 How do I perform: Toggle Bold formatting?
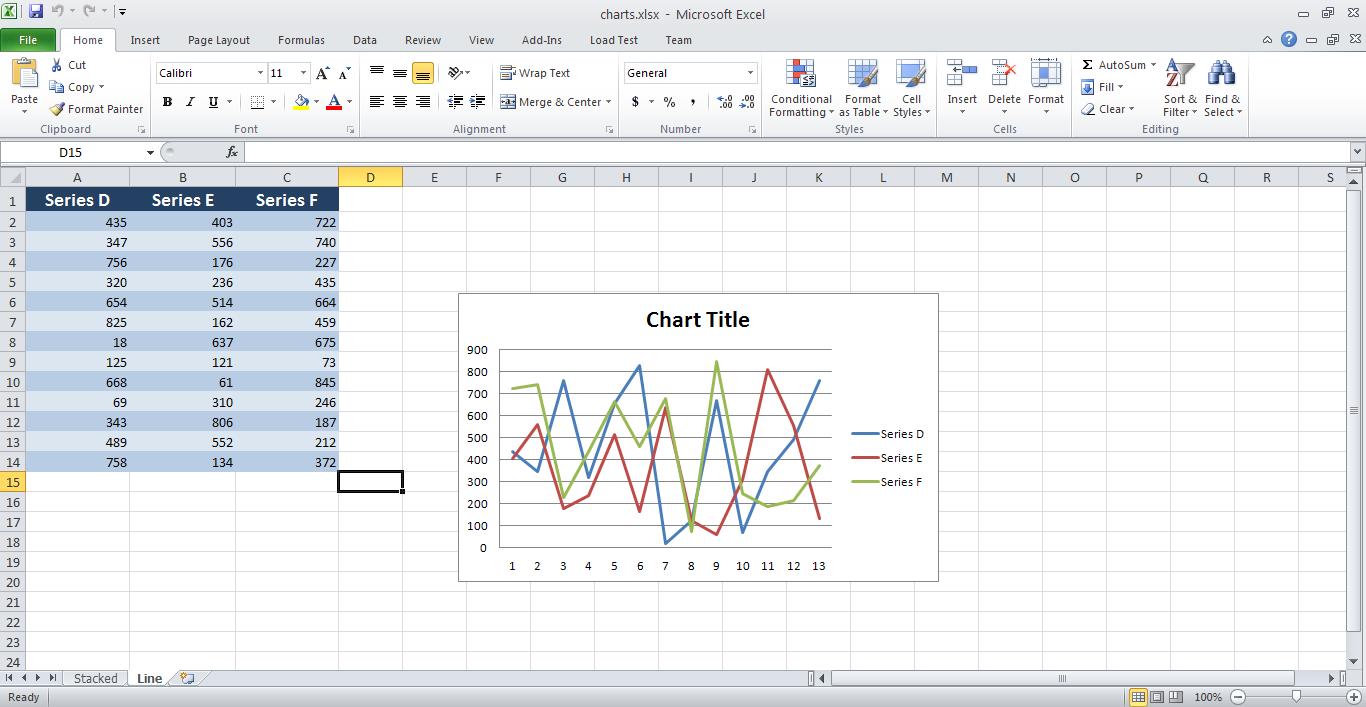167,102
